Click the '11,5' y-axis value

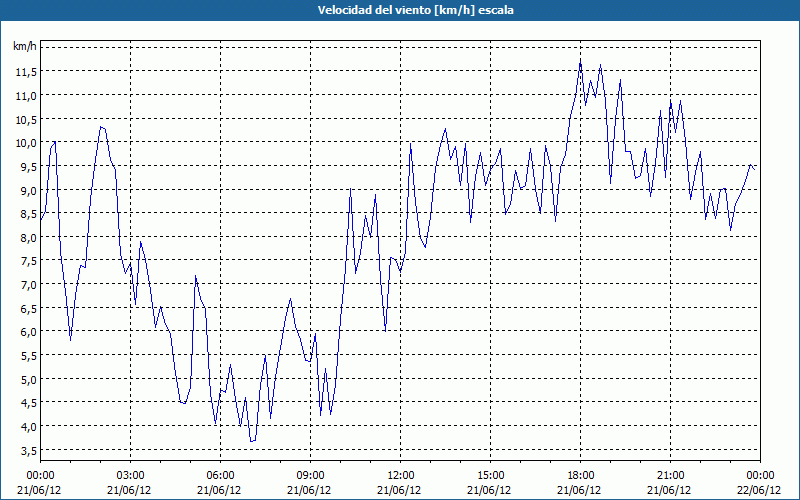click(x=26, y=72)
